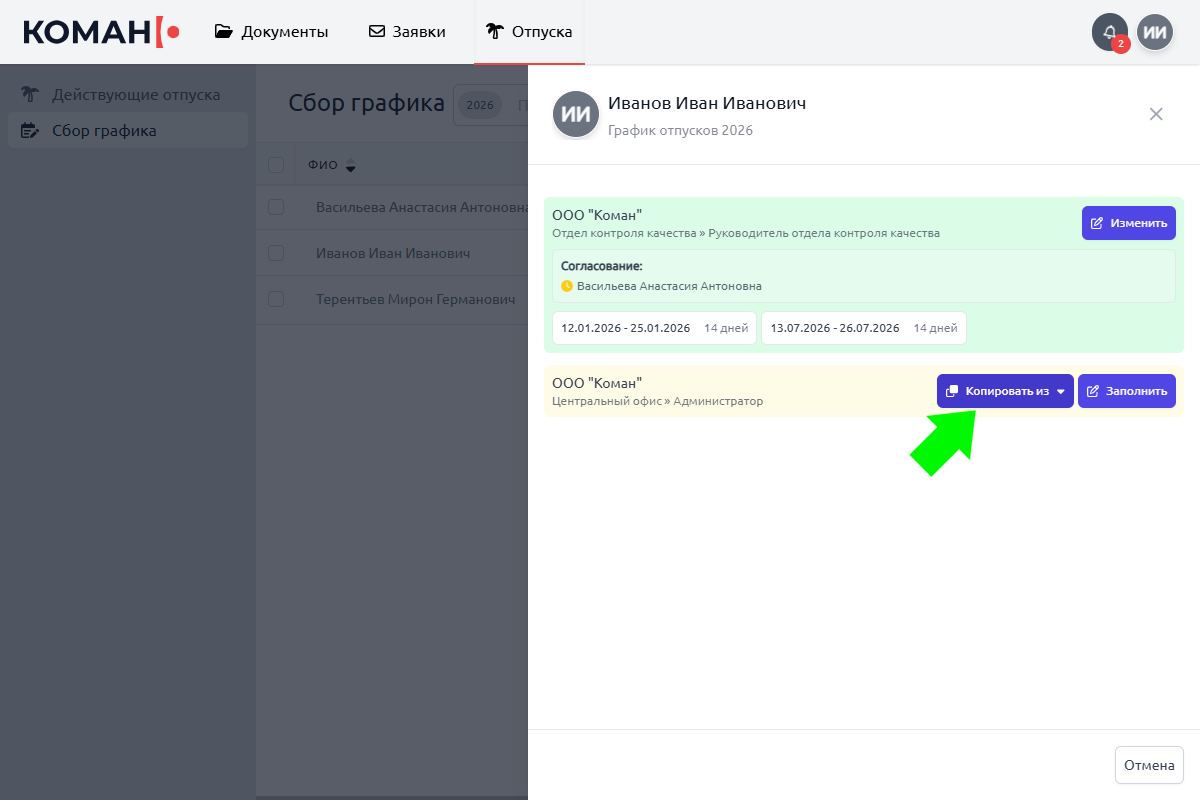Open the user avatar menu in header
This screenshot has height=800, width=1200.
click(1155, 32)
